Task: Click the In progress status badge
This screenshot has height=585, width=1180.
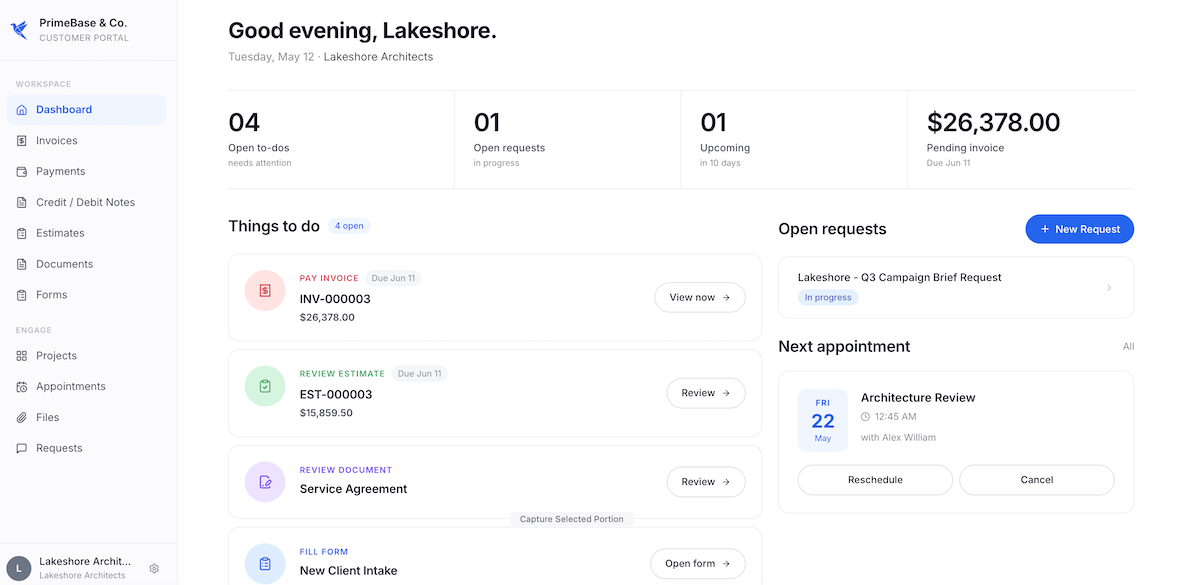Action: [x=828, y=297]
